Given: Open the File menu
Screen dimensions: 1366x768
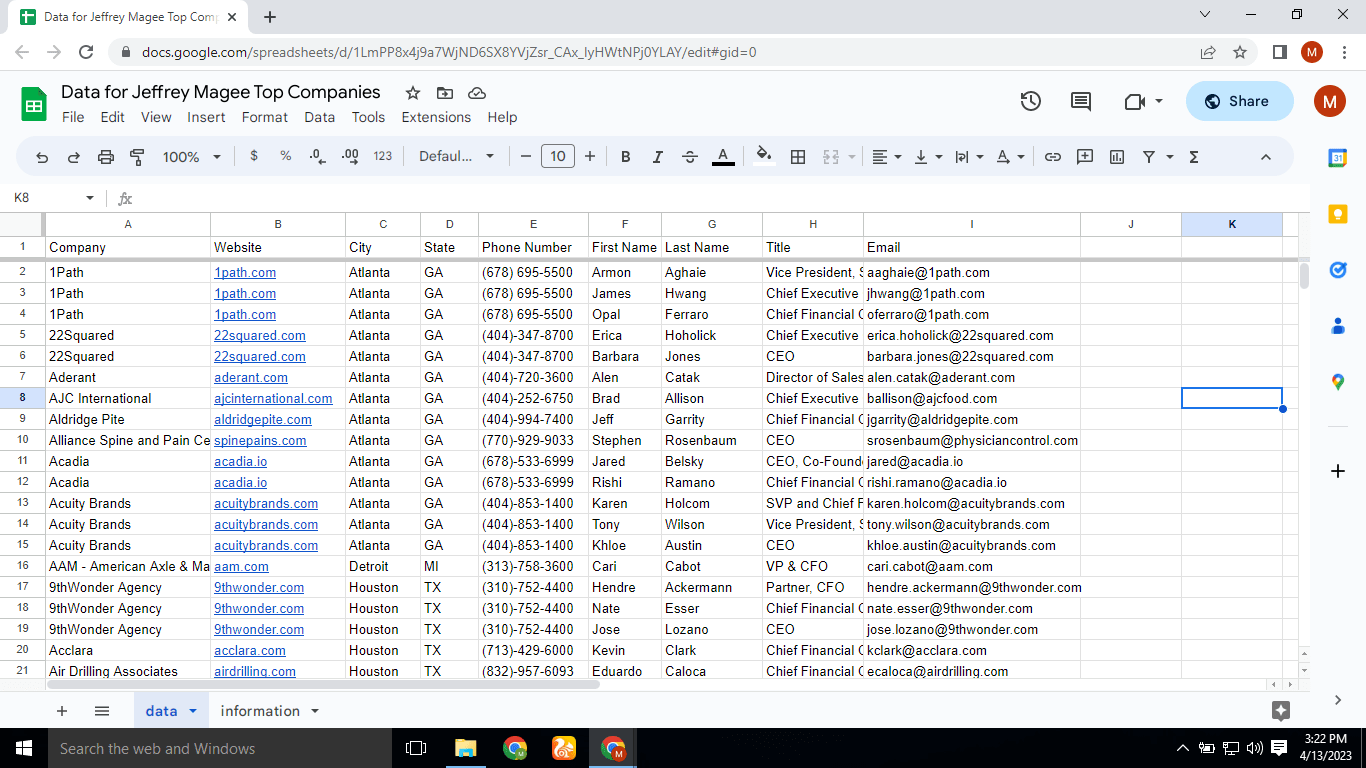Looking at the screenshot, I should click(73, 117).
